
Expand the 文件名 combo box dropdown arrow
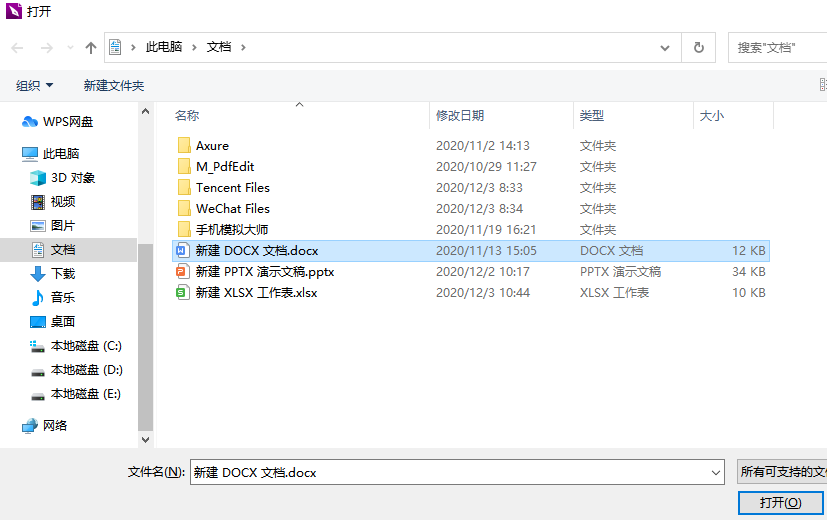coord(715,472)
